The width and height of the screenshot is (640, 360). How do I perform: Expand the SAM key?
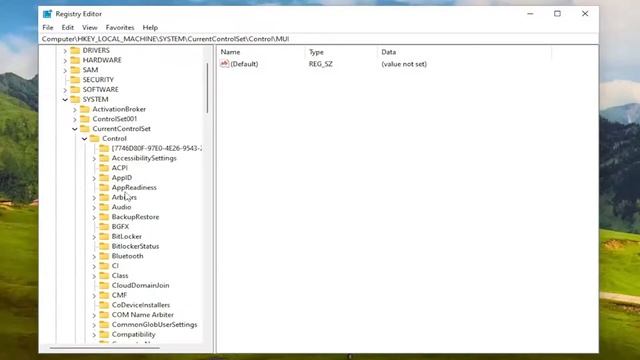65,70
